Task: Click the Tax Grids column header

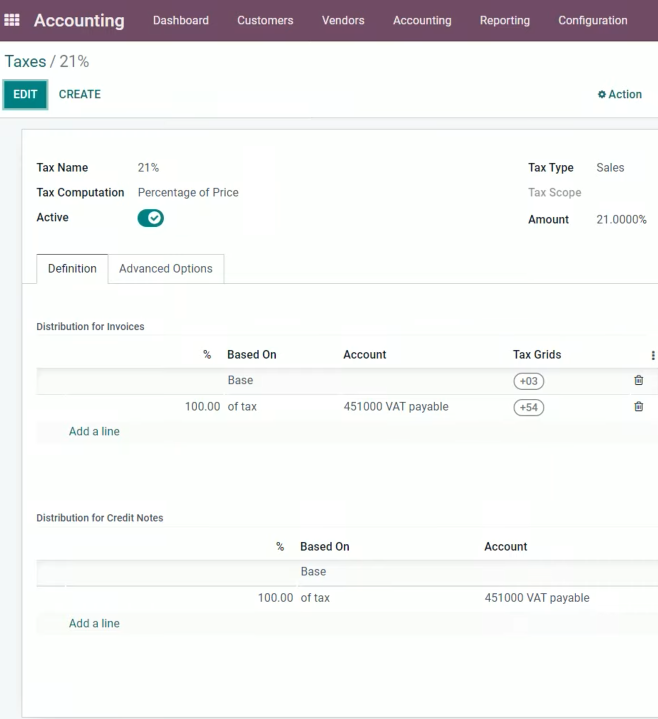Action: point(537,355)
